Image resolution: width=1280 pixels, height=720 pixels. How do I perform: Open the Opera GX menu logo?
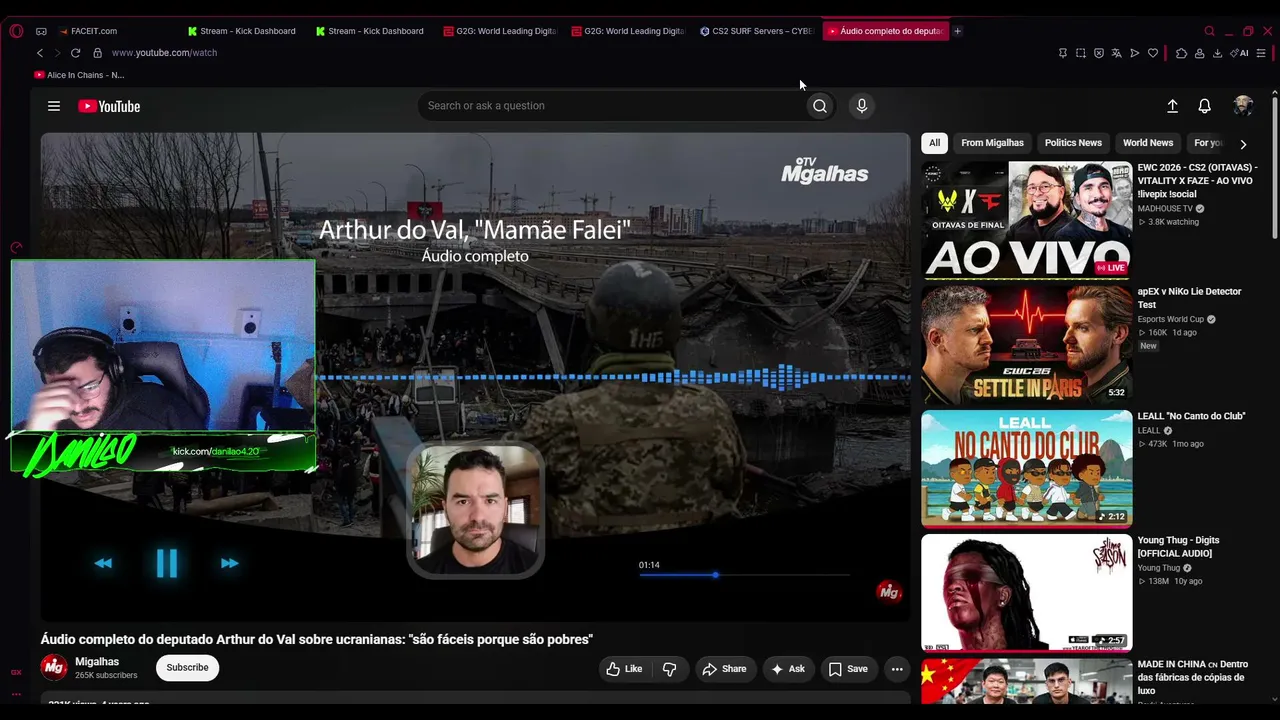point(16,31)
